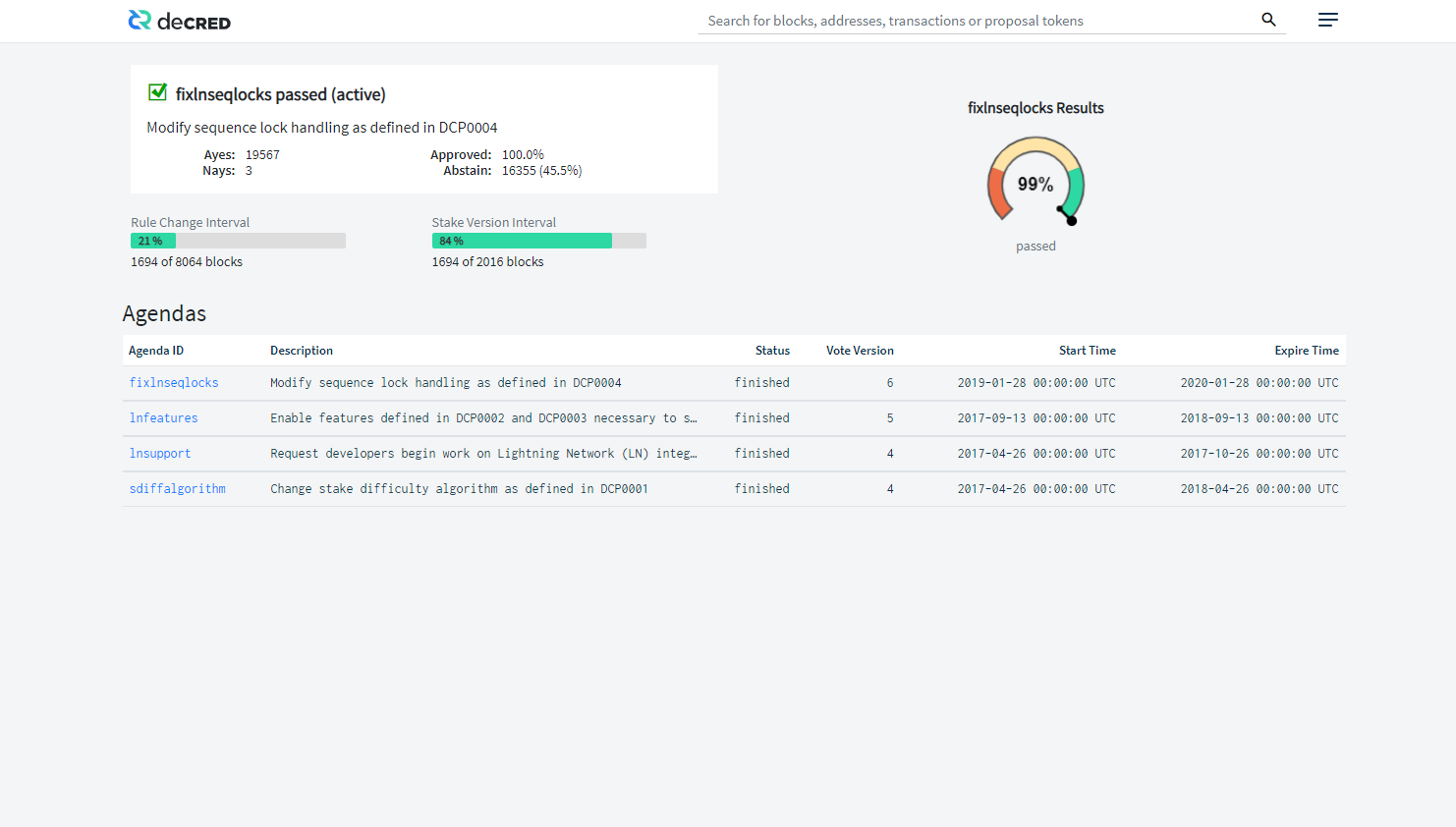1456x827 pixels.
Task: Click vote version 6 in fixlnseqlocks row
Action: pos(890,383)
